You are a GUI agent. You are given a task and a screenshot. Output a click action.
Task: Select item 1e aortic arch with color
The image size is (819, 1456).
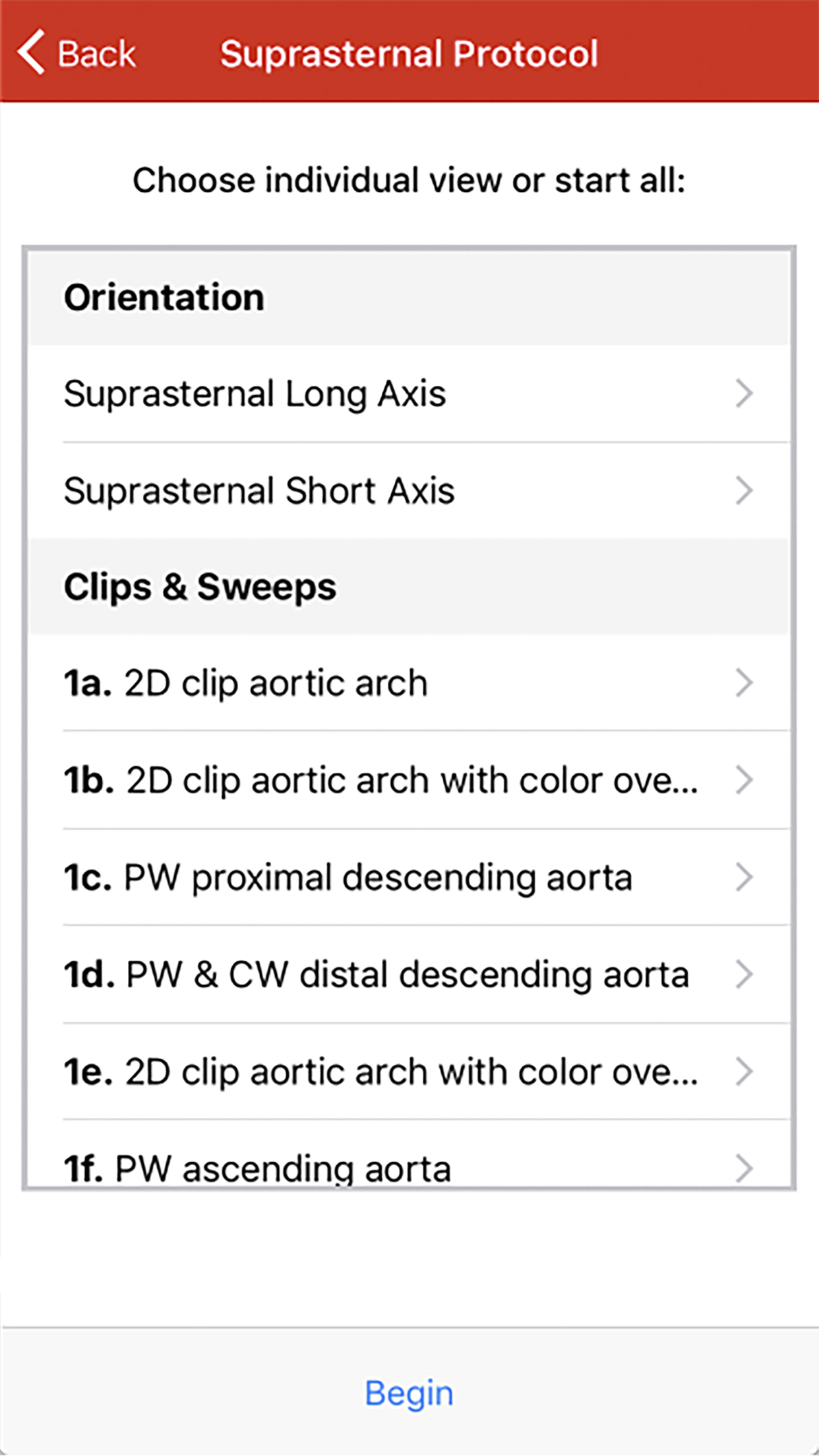tap(380, 1072)
